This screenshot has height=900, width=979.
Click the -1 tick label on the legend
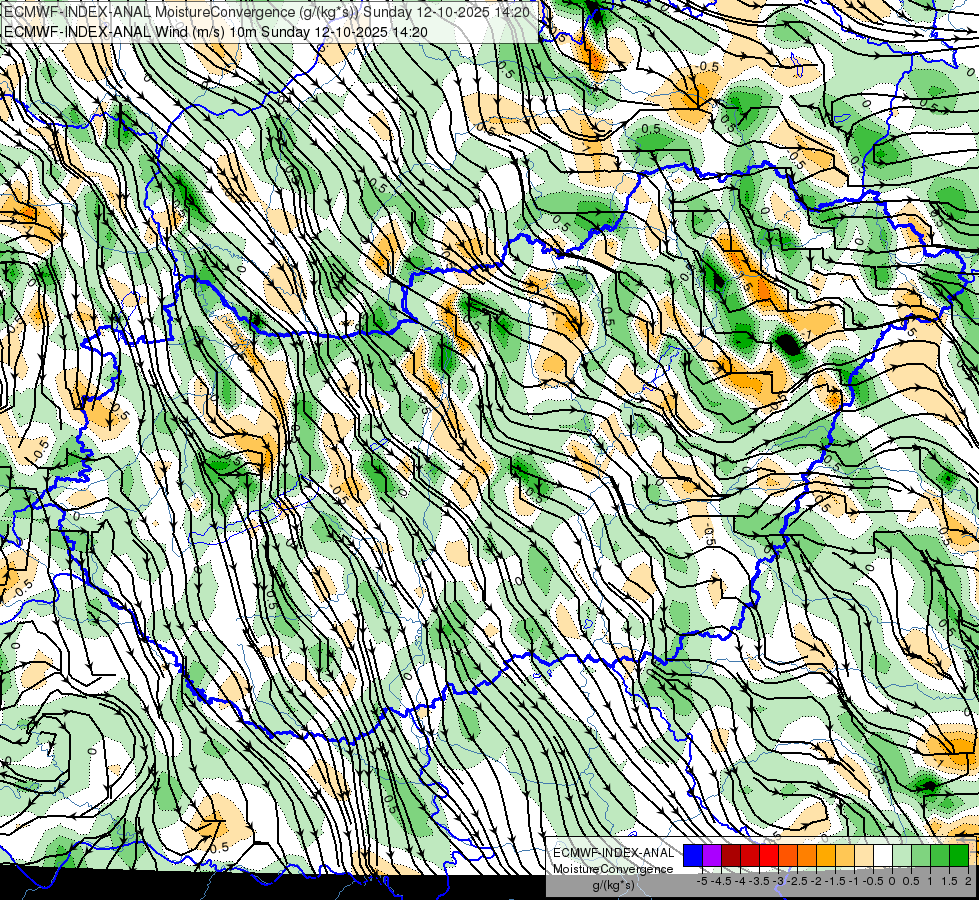[x=854, y=881]
